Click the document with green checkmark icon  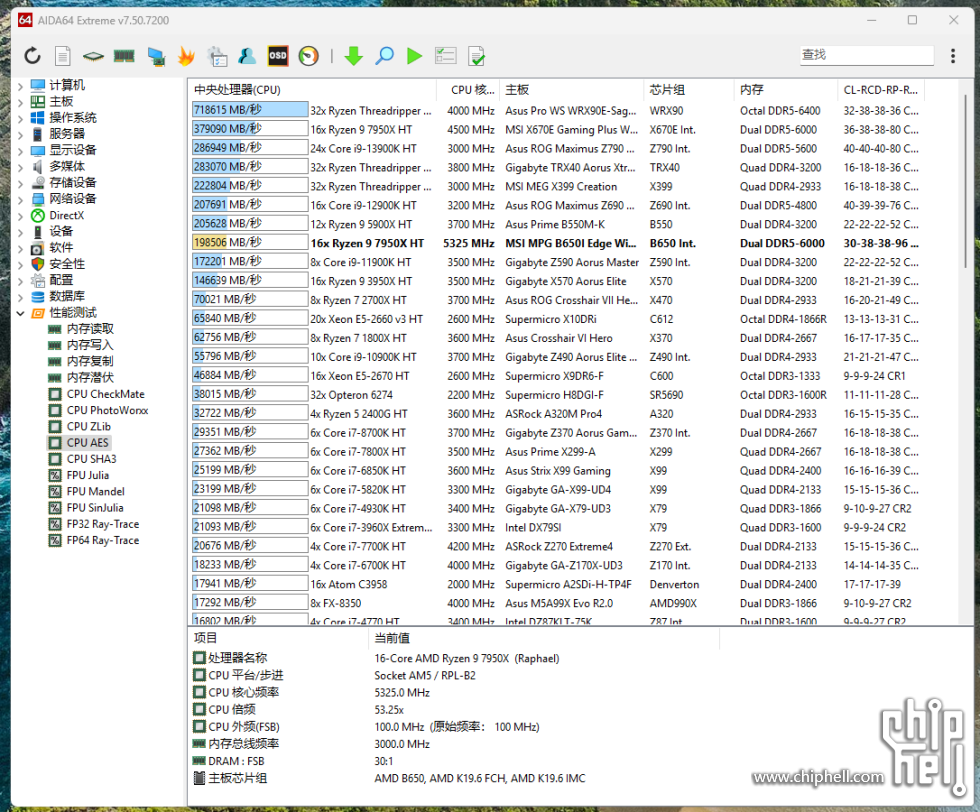476,56
